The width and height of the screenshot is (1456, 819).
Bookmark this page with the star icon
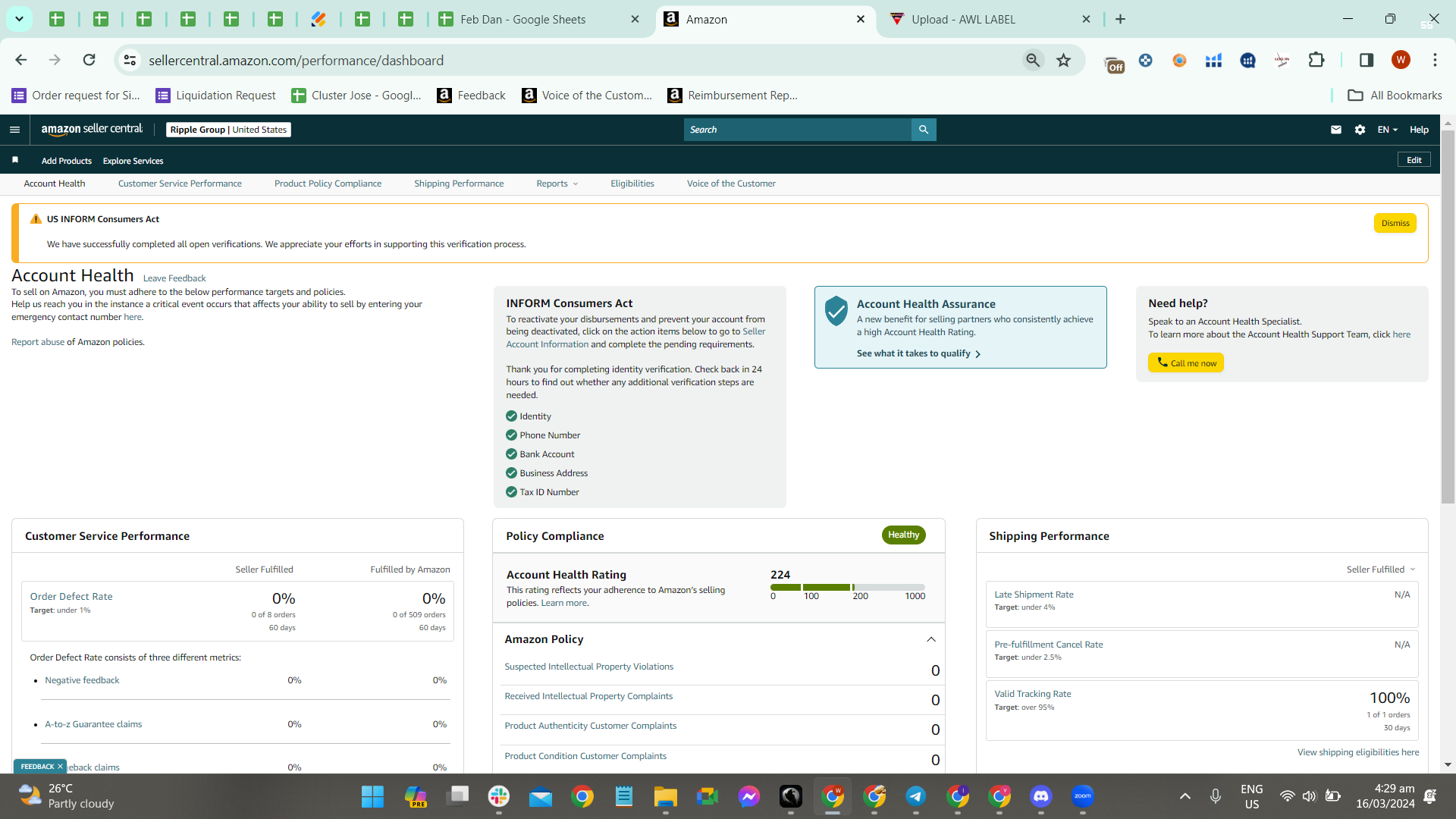click(1064, 60)
